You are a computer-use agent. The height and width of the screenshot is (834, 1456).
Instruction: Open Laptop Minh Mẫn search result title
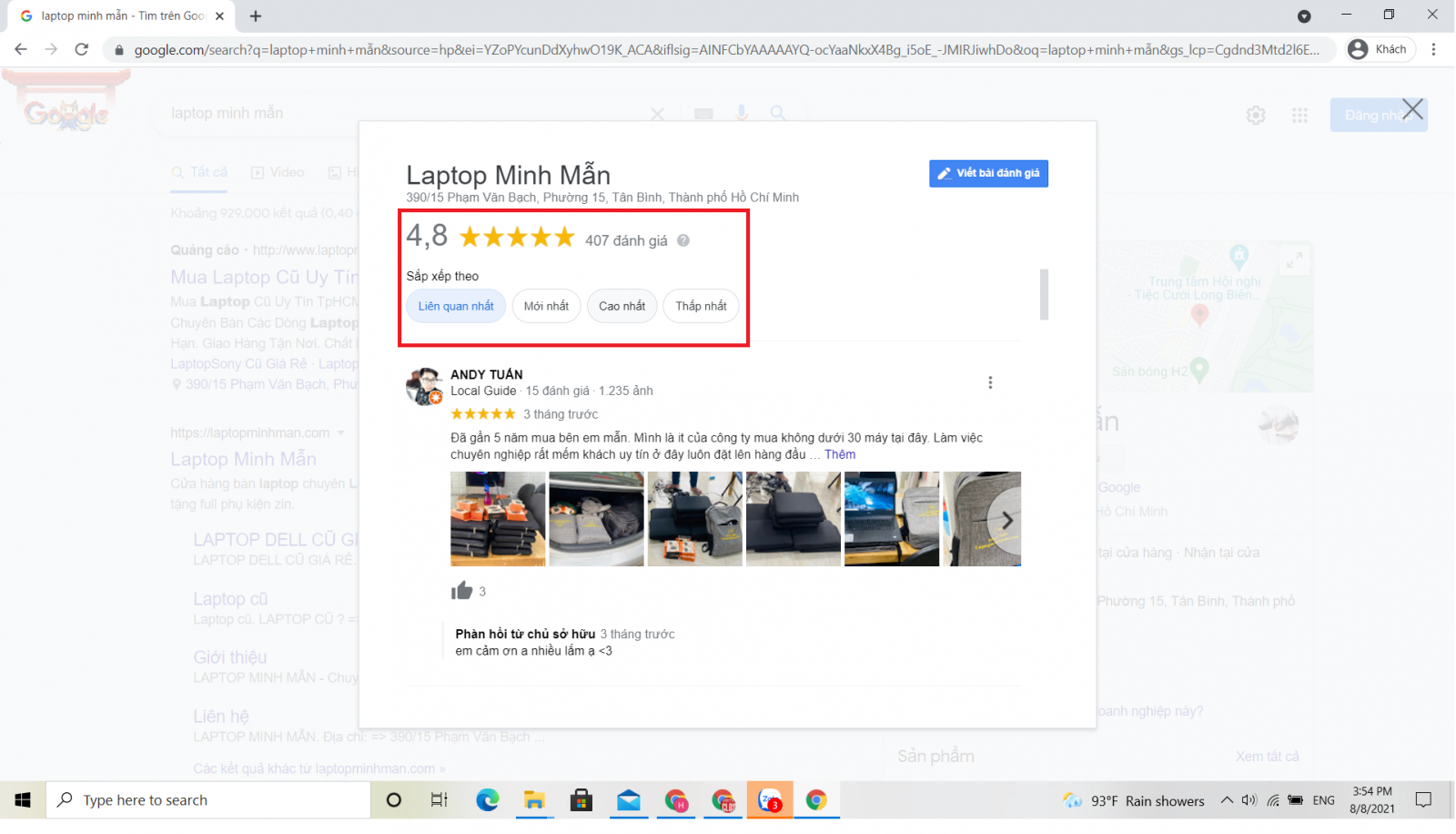tap(244, 459)
